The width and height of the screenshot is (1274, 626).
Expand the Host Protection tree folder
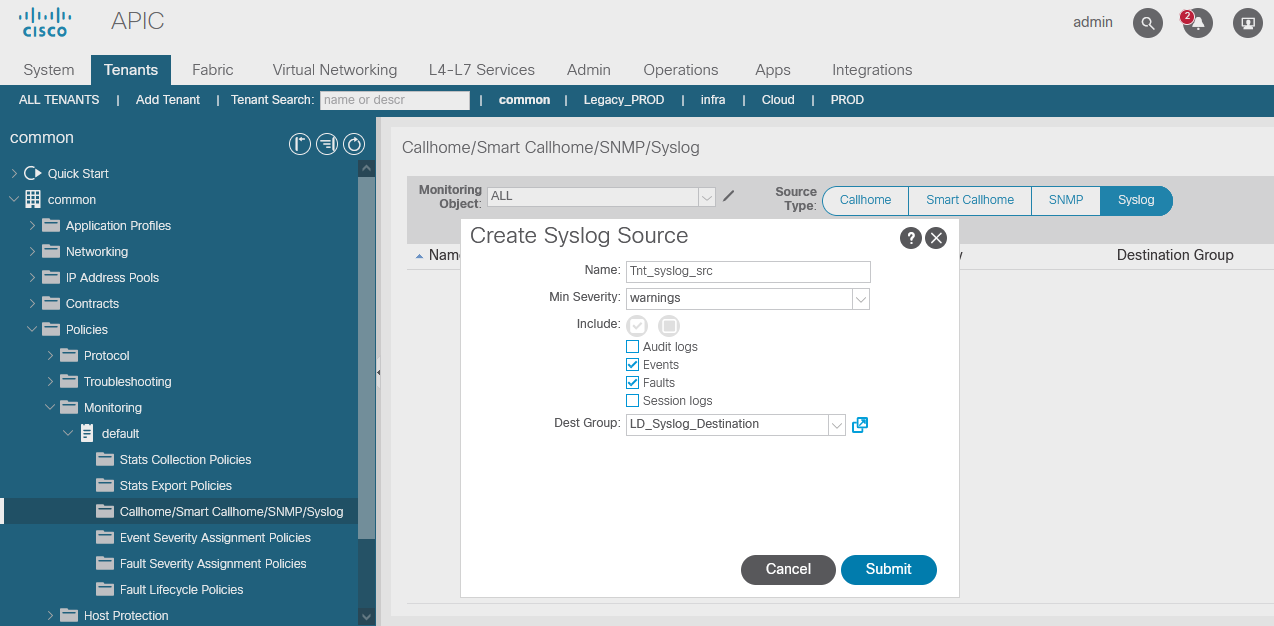tap(51, 616)
